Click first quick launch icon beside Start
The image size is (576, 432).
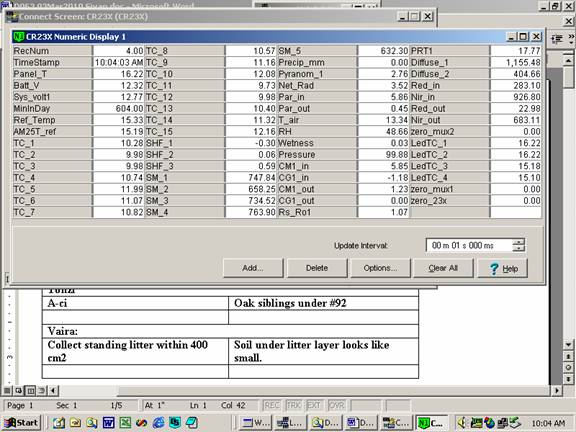(59, 422)
